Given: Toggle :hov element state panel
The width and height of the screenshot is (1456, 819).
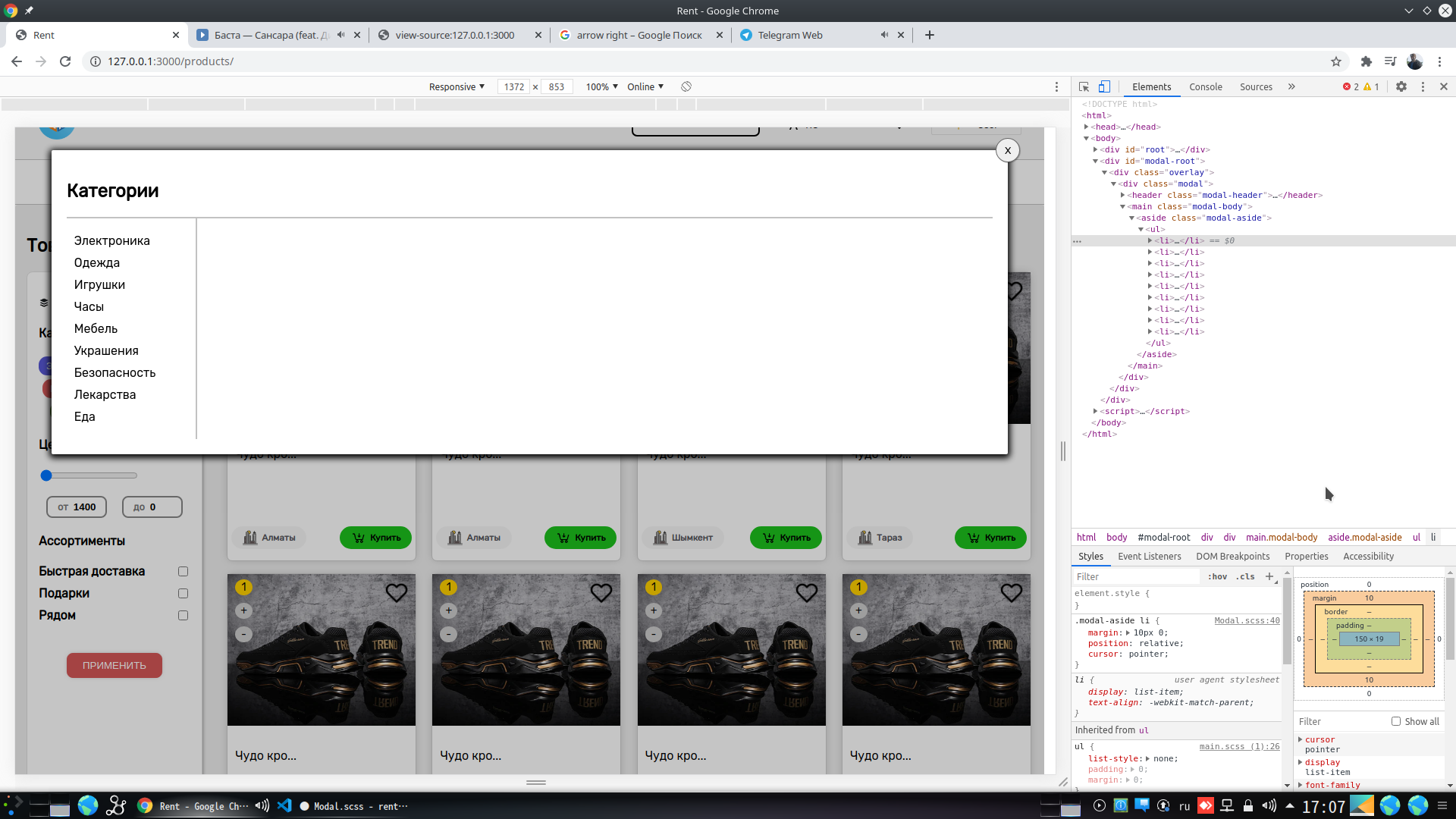Looking at the screenshot, I should tap(1218, 576).
